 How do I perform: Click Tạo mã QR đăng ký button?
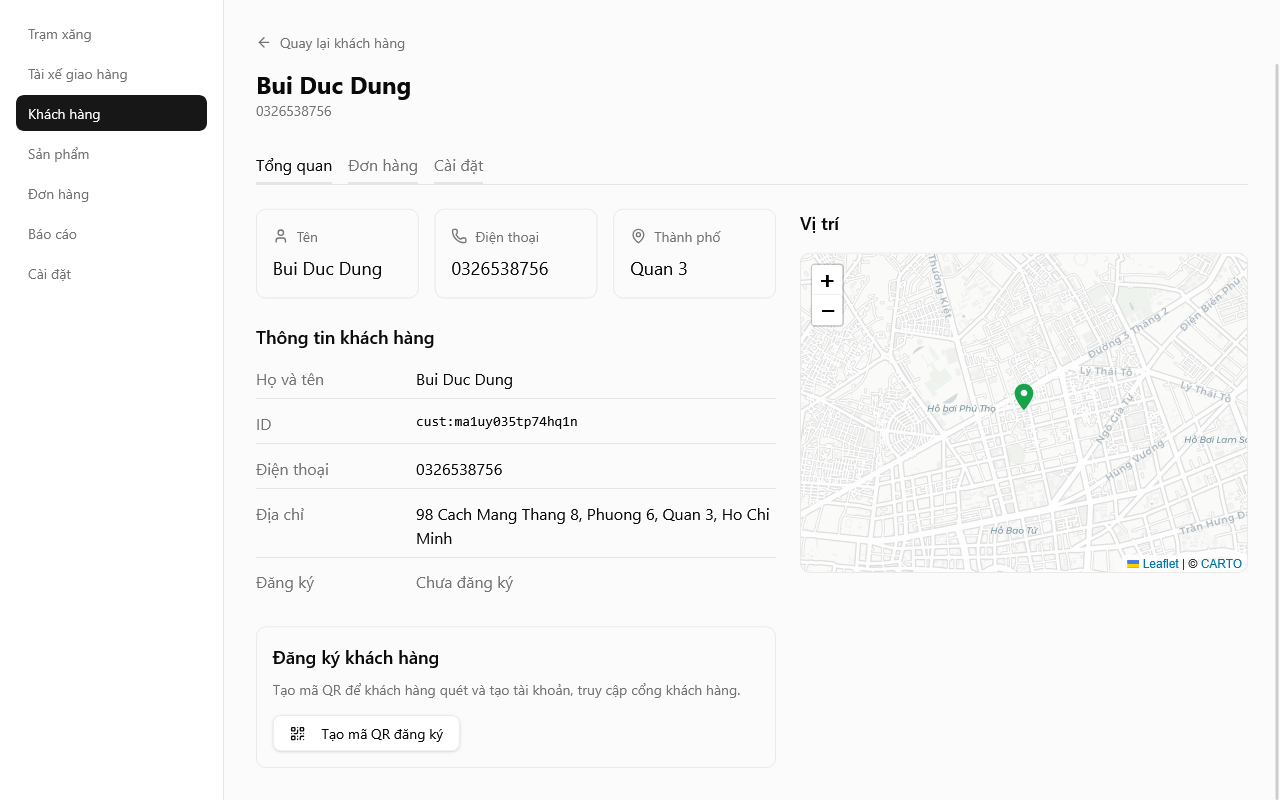click(x=366, y=733)
